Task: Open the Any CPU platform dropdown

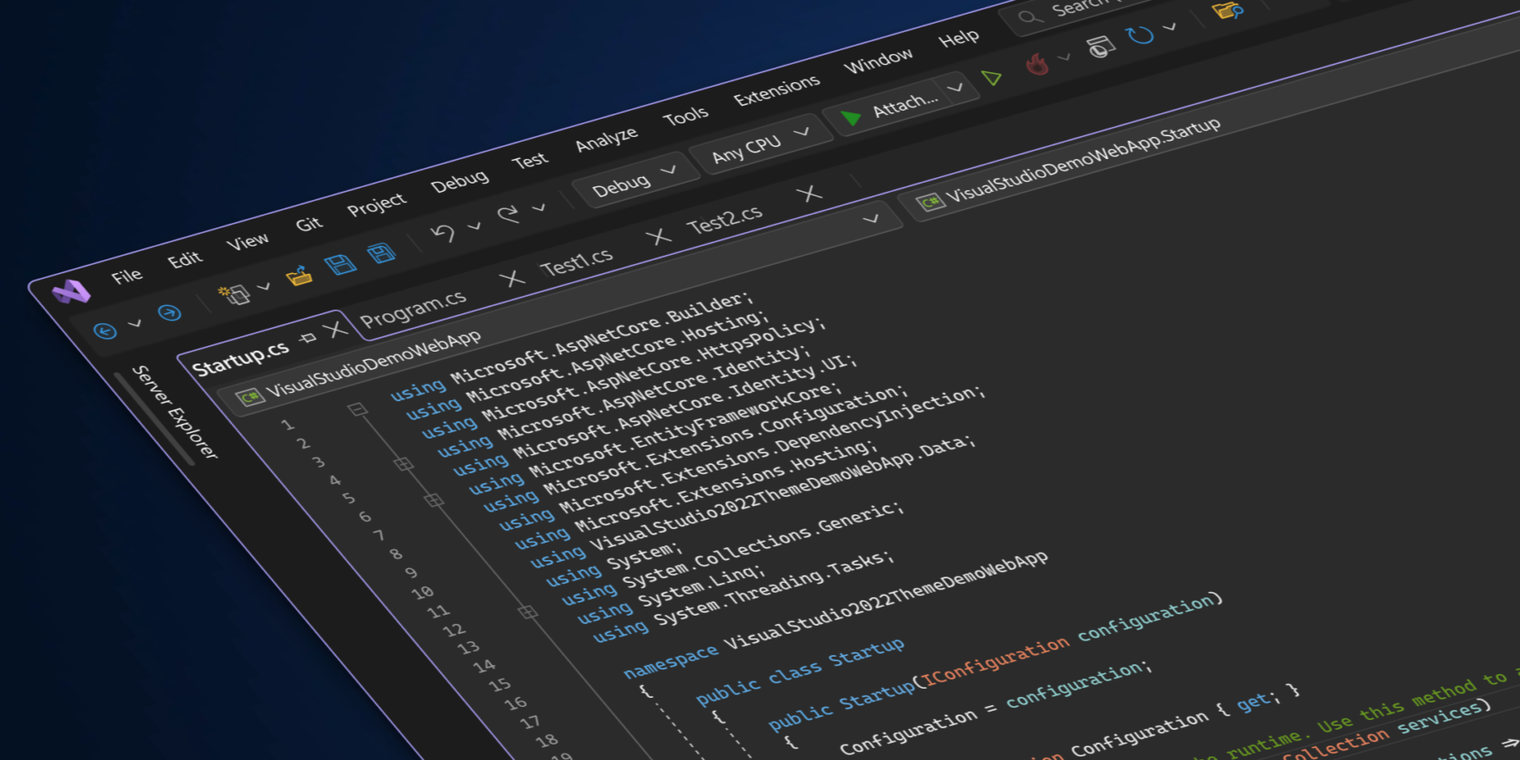Action: (762, 143)
